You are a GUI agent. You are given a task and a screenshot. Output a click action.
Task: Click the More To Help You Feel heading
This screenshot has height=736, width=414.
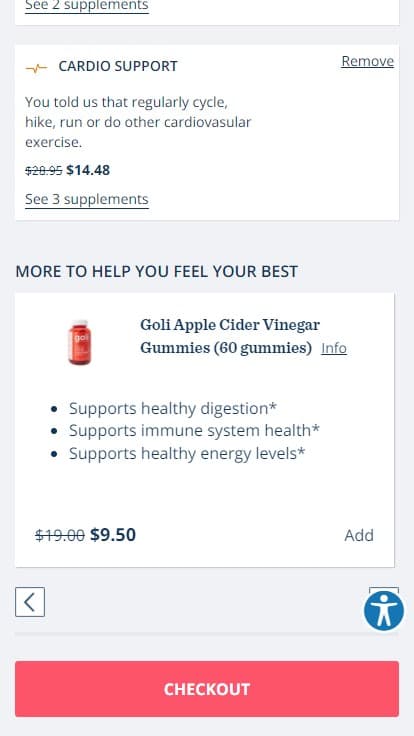point(157,271)
